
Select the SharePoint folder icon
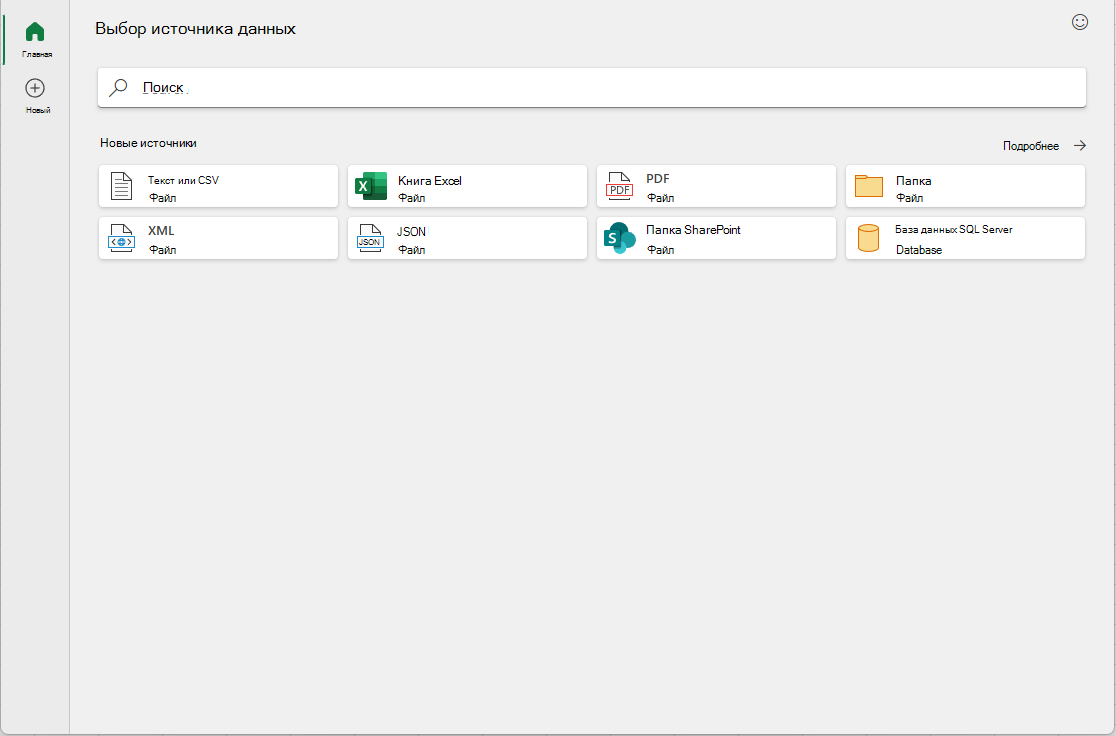[x=619, y=238]
